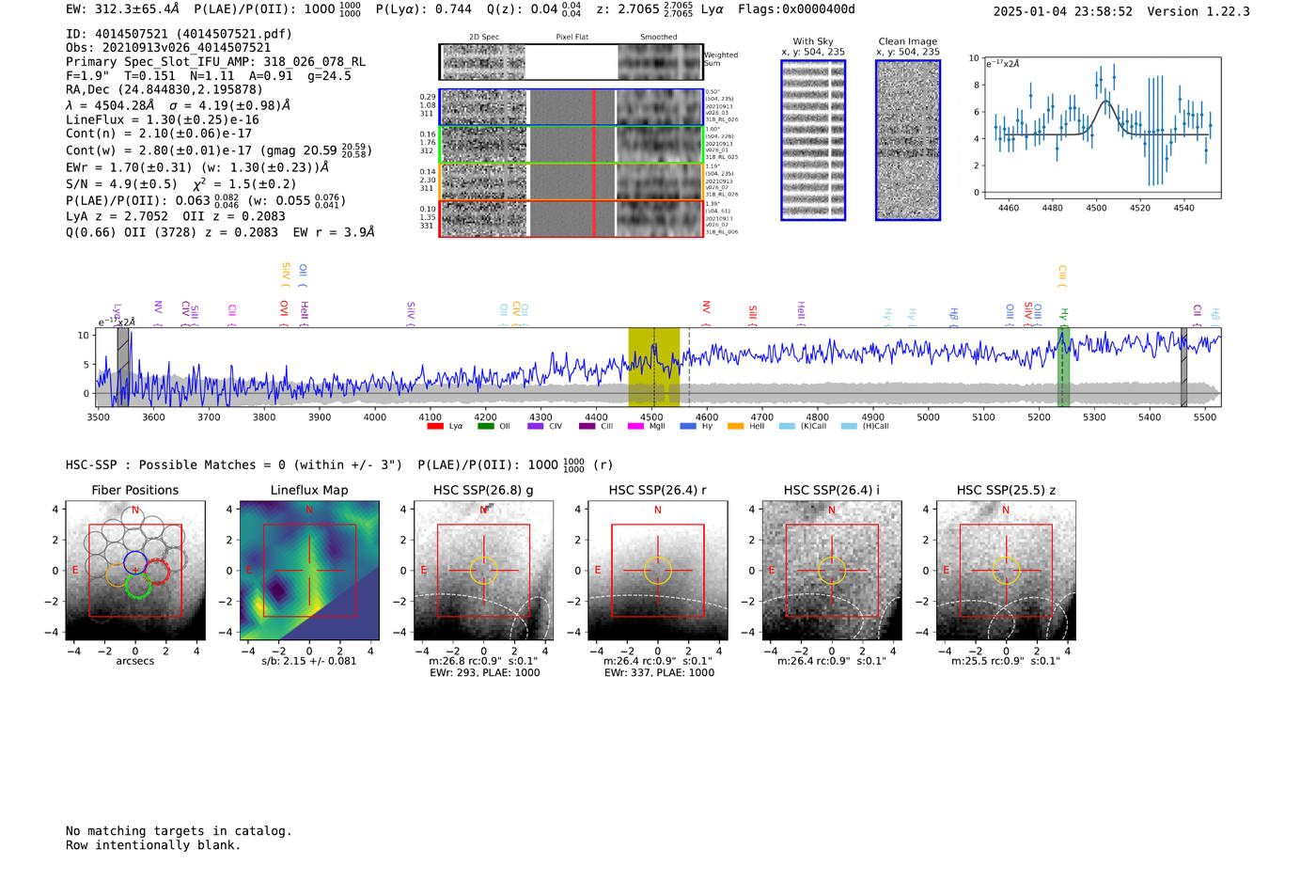
Task: Click the Obs: 20210913v026 text line
Action: [x=168, y=48]
